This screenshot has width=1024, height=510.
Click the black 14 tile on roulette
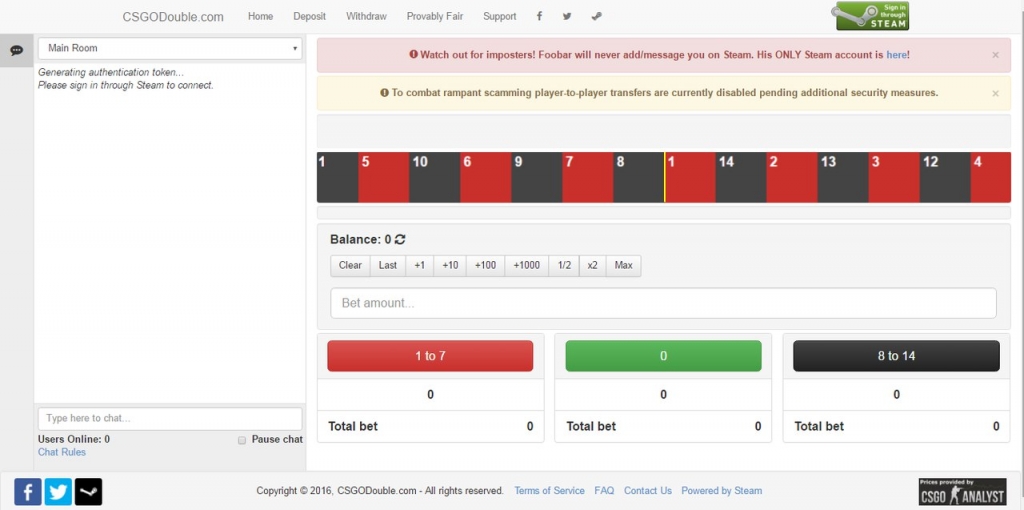tap(741, 178)
